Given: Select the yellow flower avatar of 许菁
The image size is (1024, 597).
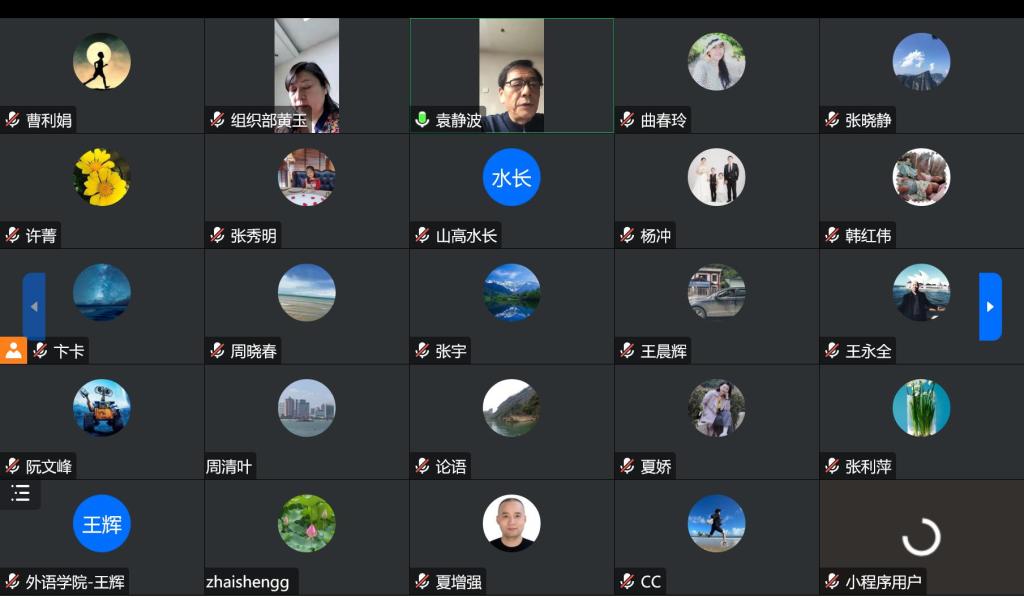Looking at the screenshot, I should [102, 177].
